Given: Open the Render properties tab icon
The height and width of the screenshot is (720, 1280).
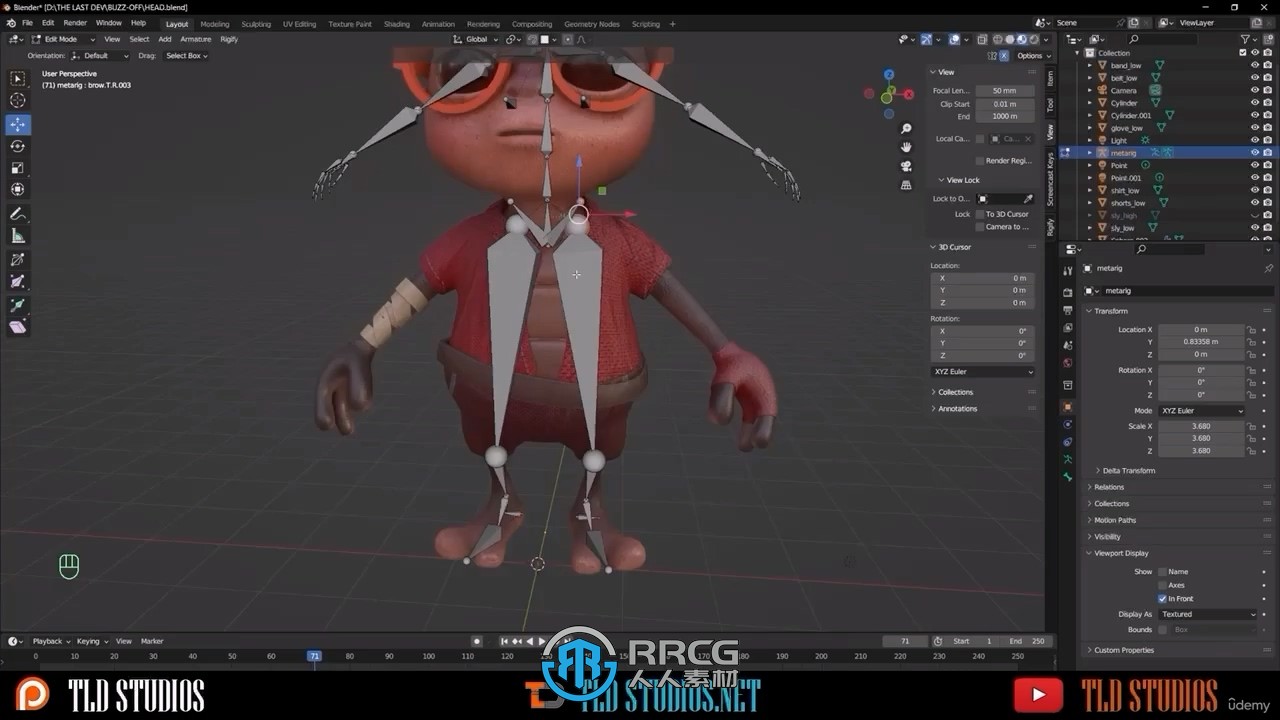Looking at the screenshot, I should 1068,292.
